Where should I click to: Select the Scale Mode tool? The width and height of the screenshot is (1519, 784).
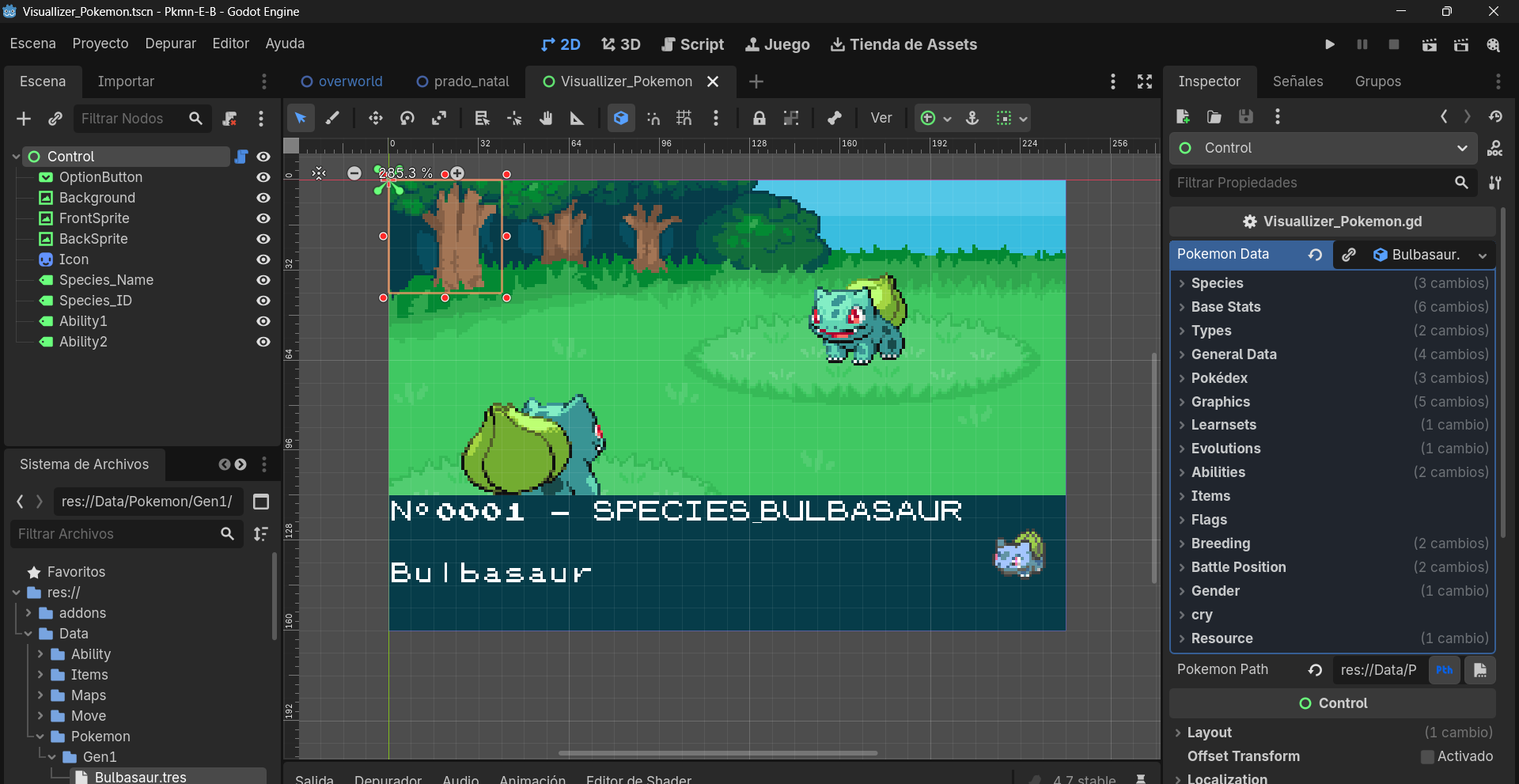pyautogui.click(x=439, y=118)
